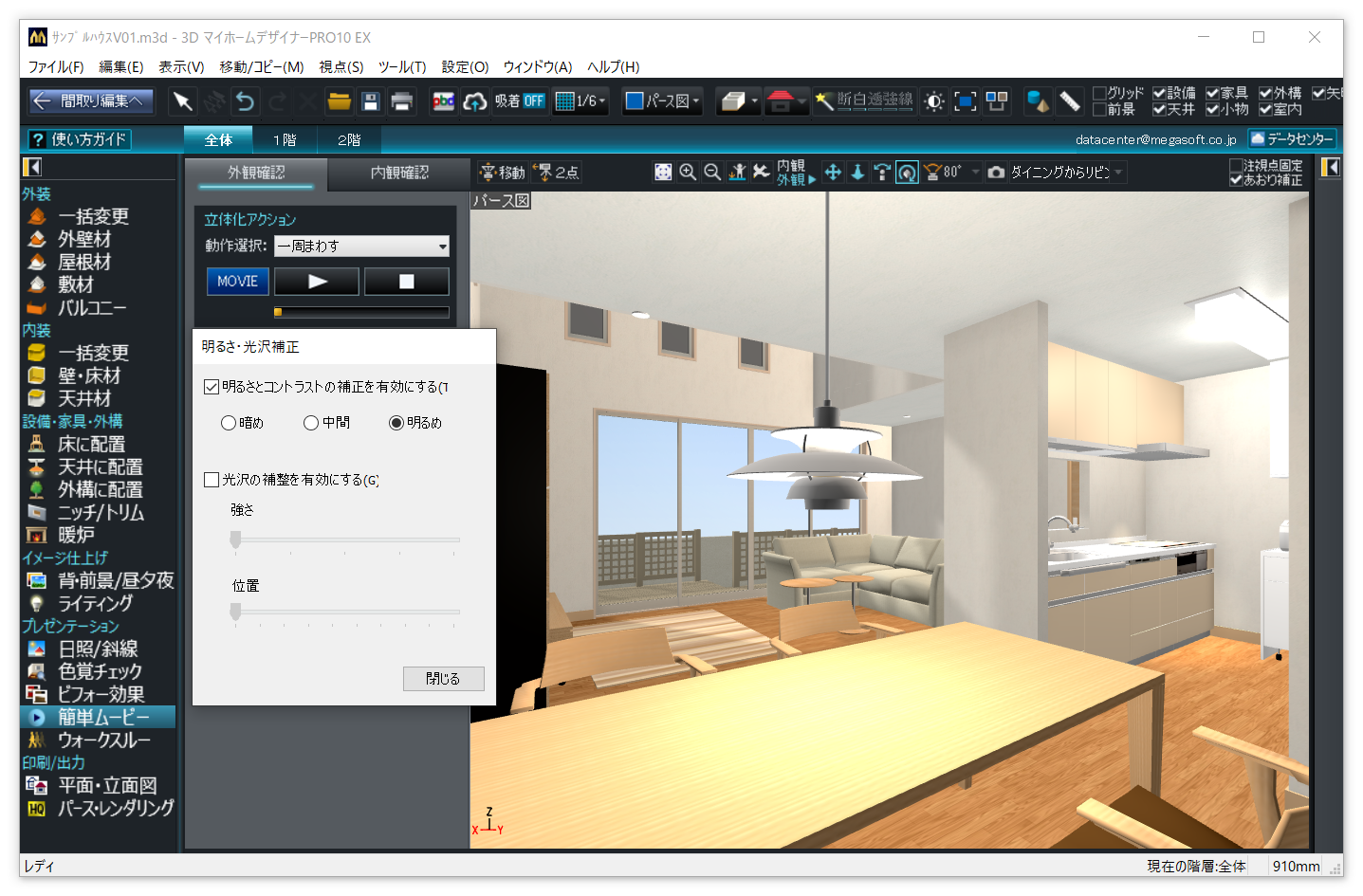Image resolution: width=1363 pixels, height=896 pixels.
Task: Open the 動作選択 action dropdown
Action: click(442, 247)
